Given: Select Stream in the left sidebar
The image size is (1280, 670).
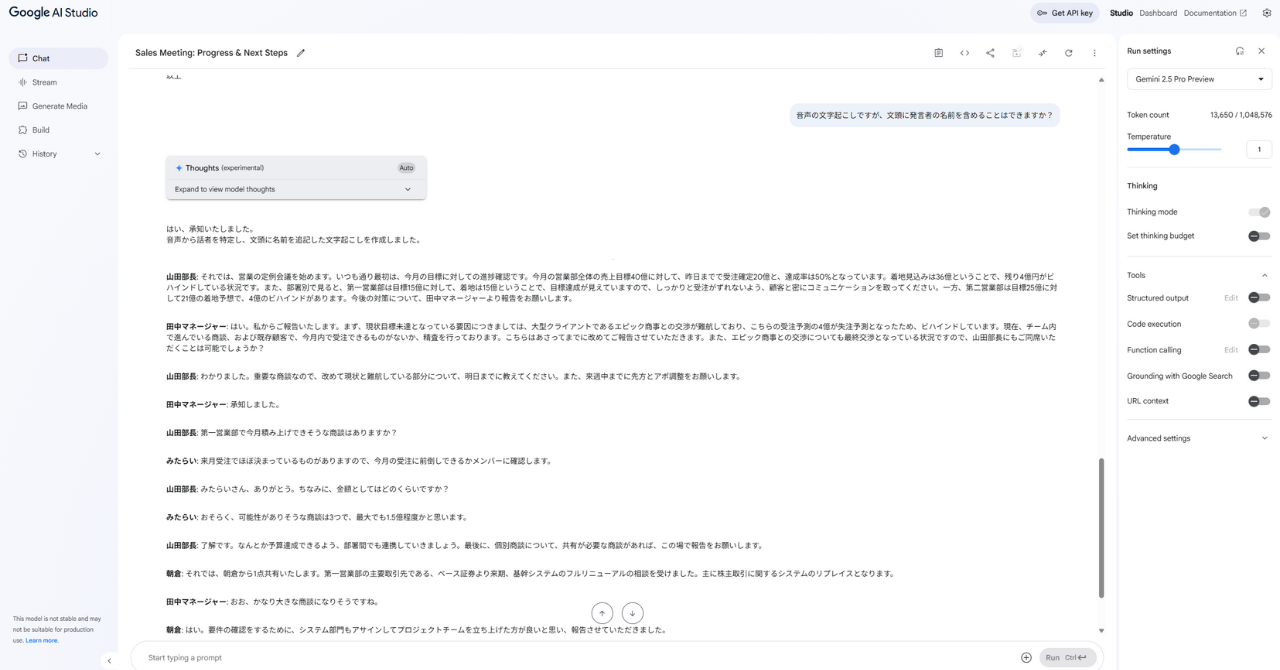Looking at the screenshot, I should click(x=44, y=82).
